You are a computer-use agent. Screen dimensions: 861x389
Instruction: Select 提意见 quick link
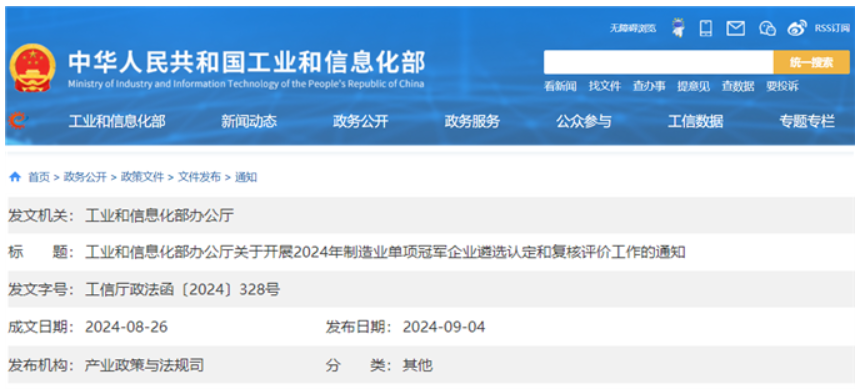pos(693,86)
